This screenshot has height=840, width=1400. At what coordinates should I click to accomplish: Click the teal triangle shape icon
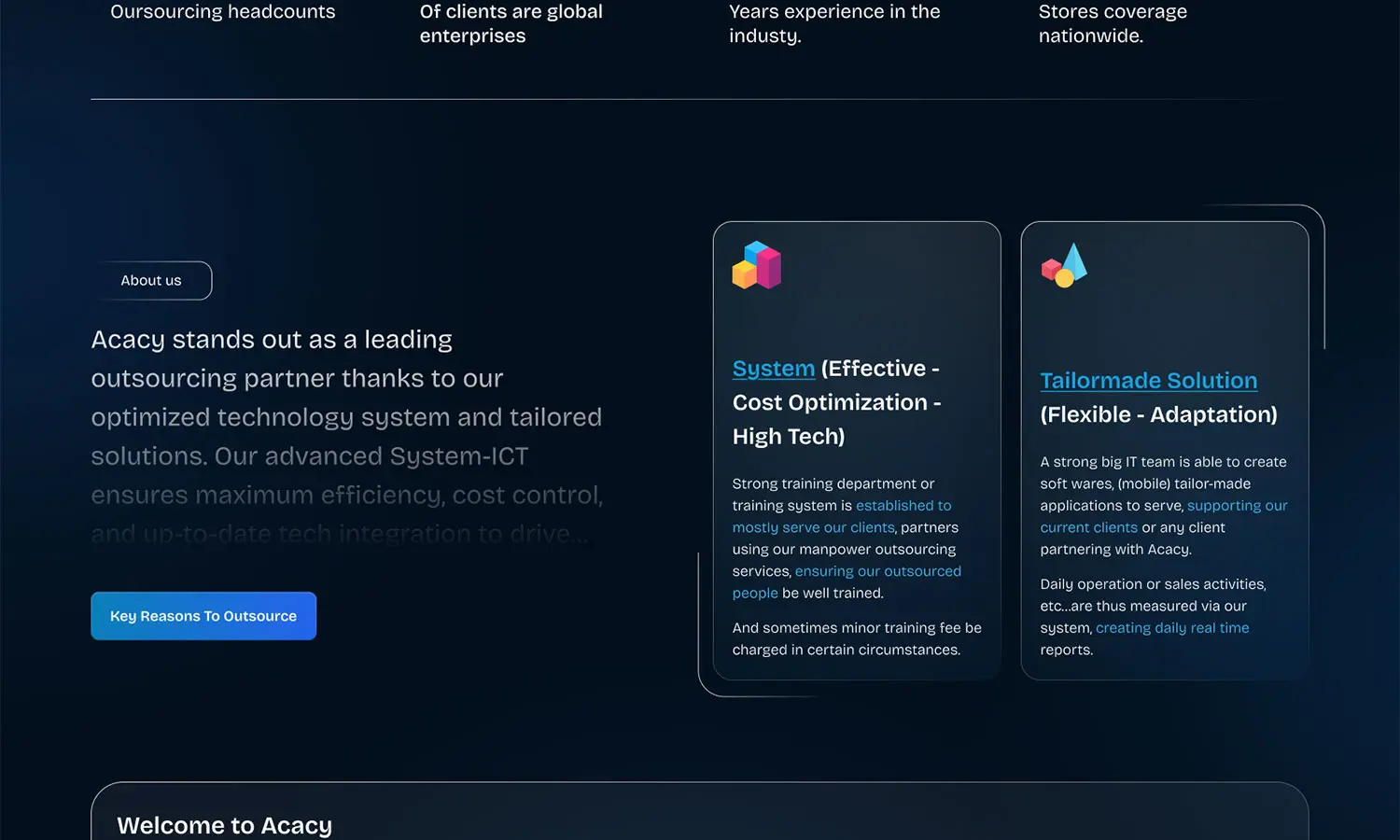click(1075, 259)
